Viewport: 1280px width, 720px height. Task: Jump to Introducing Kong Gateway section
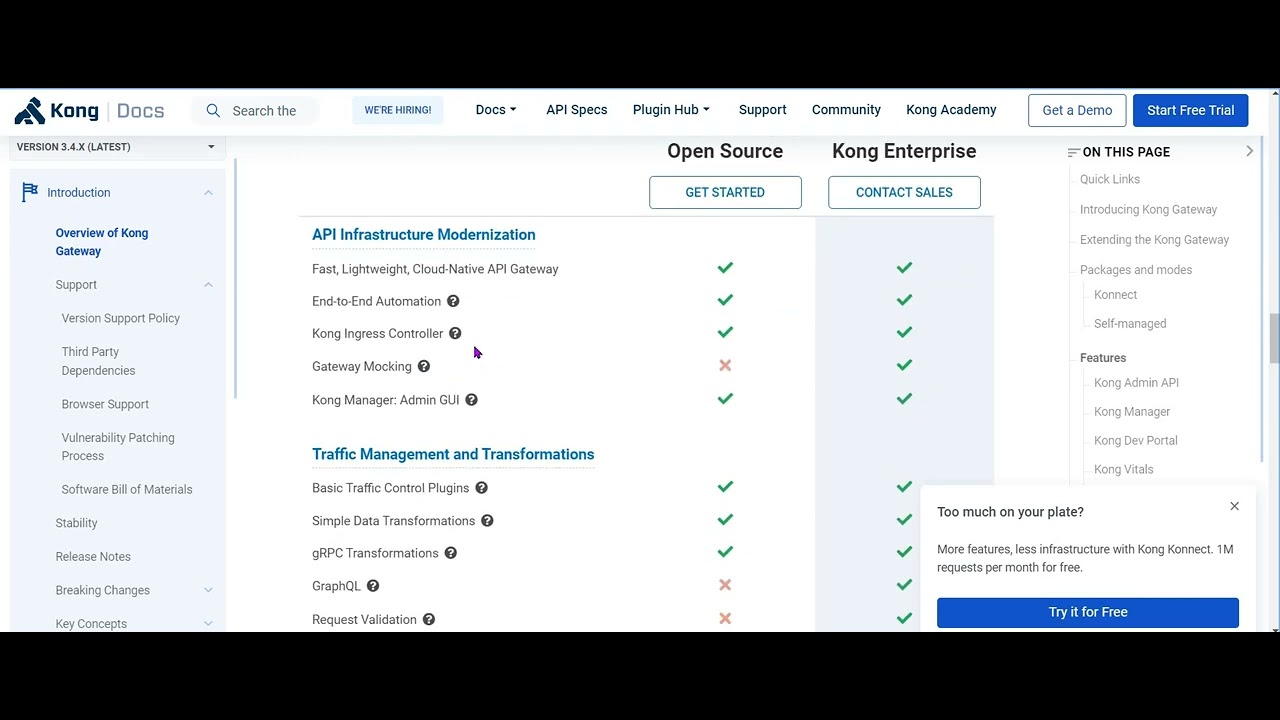point(1148,209)
